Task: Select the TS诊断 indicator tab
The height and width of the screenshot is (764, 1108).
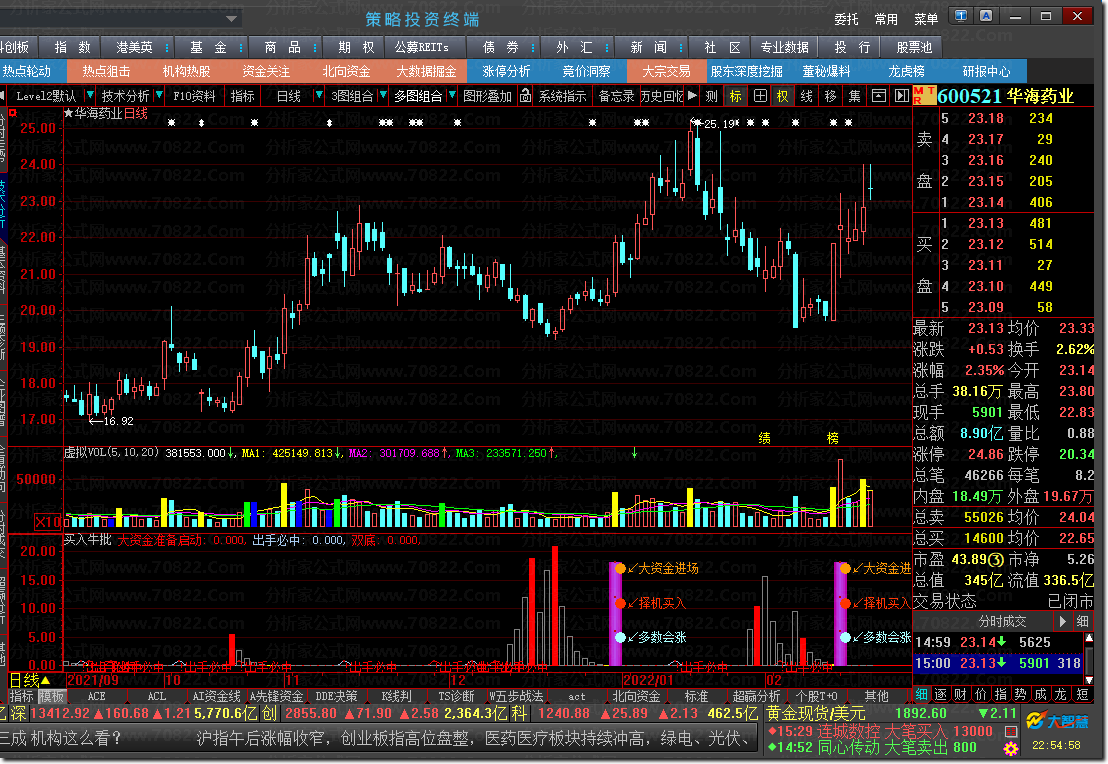Action: (x=456, y=696)
